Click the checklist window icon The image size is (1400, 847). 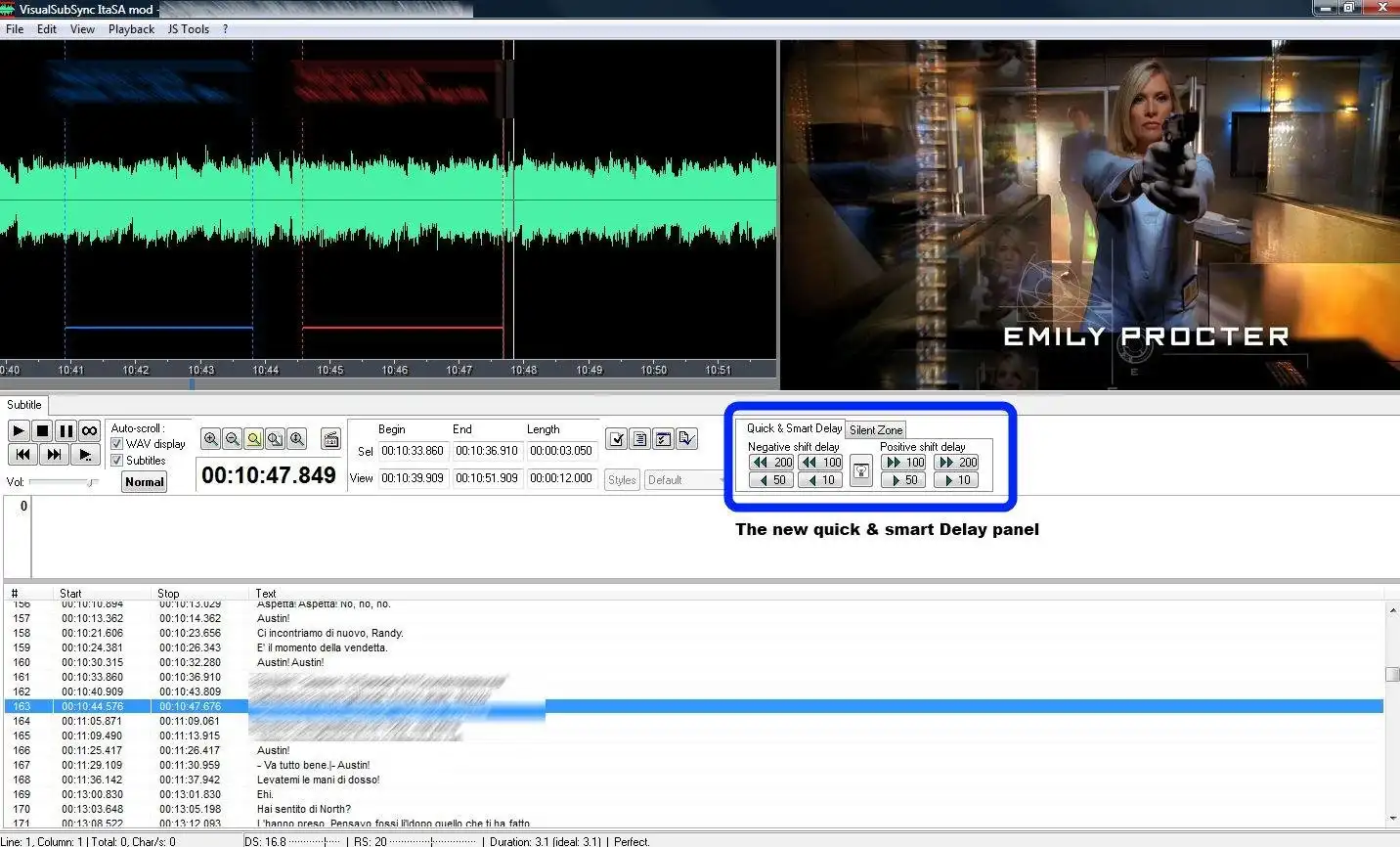663,439
